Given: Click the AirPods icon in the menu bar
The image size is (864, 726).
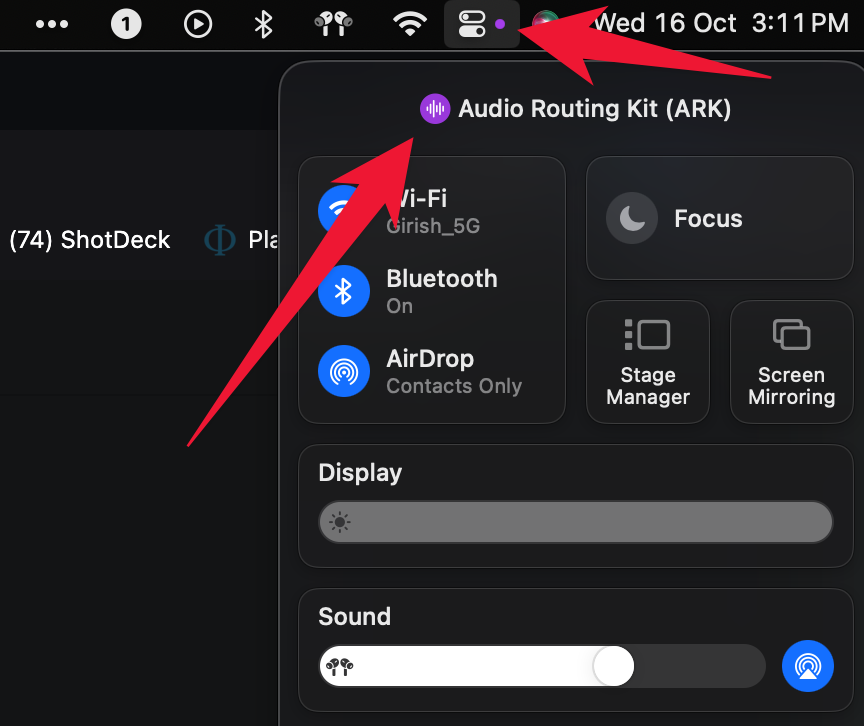Looking at the screenshot, I should 333,24.
